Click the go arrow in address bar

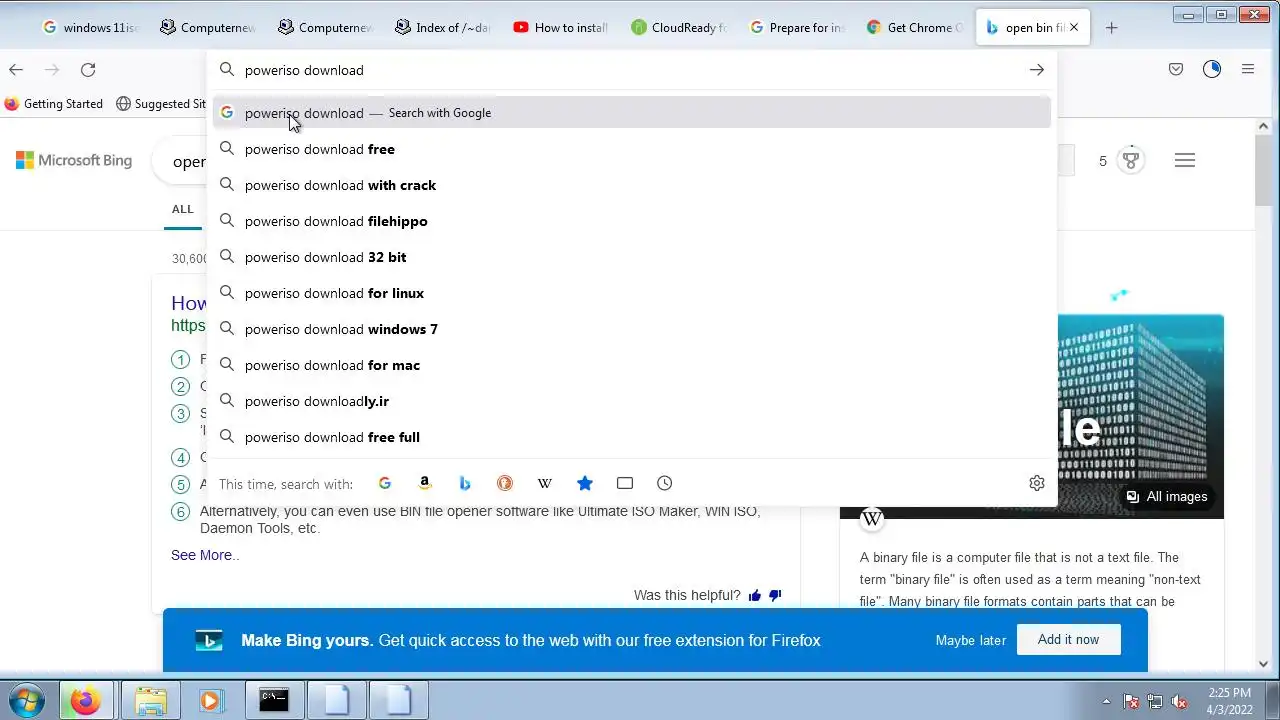(x=1037, y=70)
